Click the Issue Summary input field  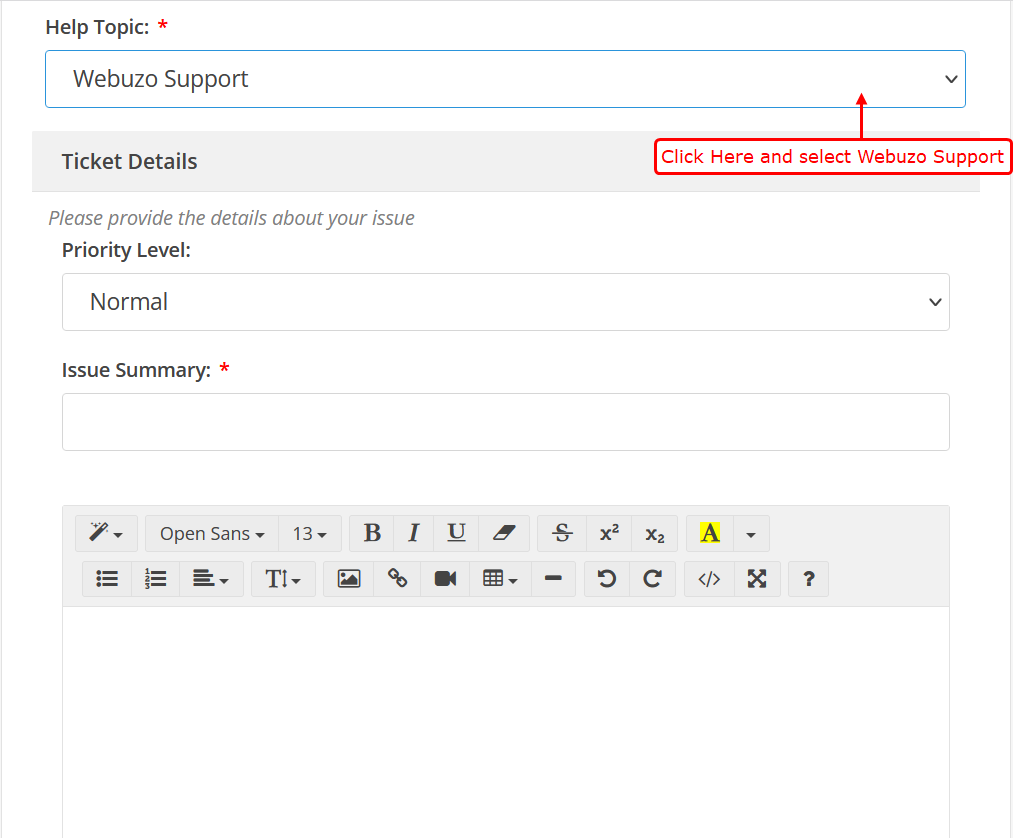point(505,422)
